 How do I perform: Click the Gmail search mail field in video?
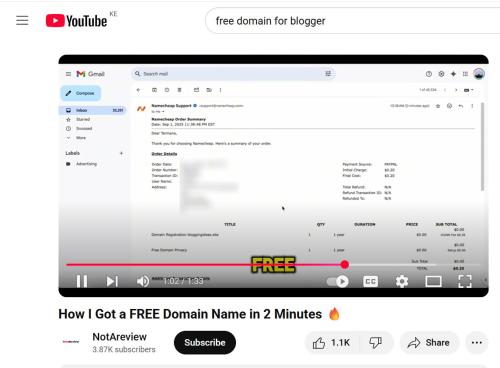pos(233,74)
